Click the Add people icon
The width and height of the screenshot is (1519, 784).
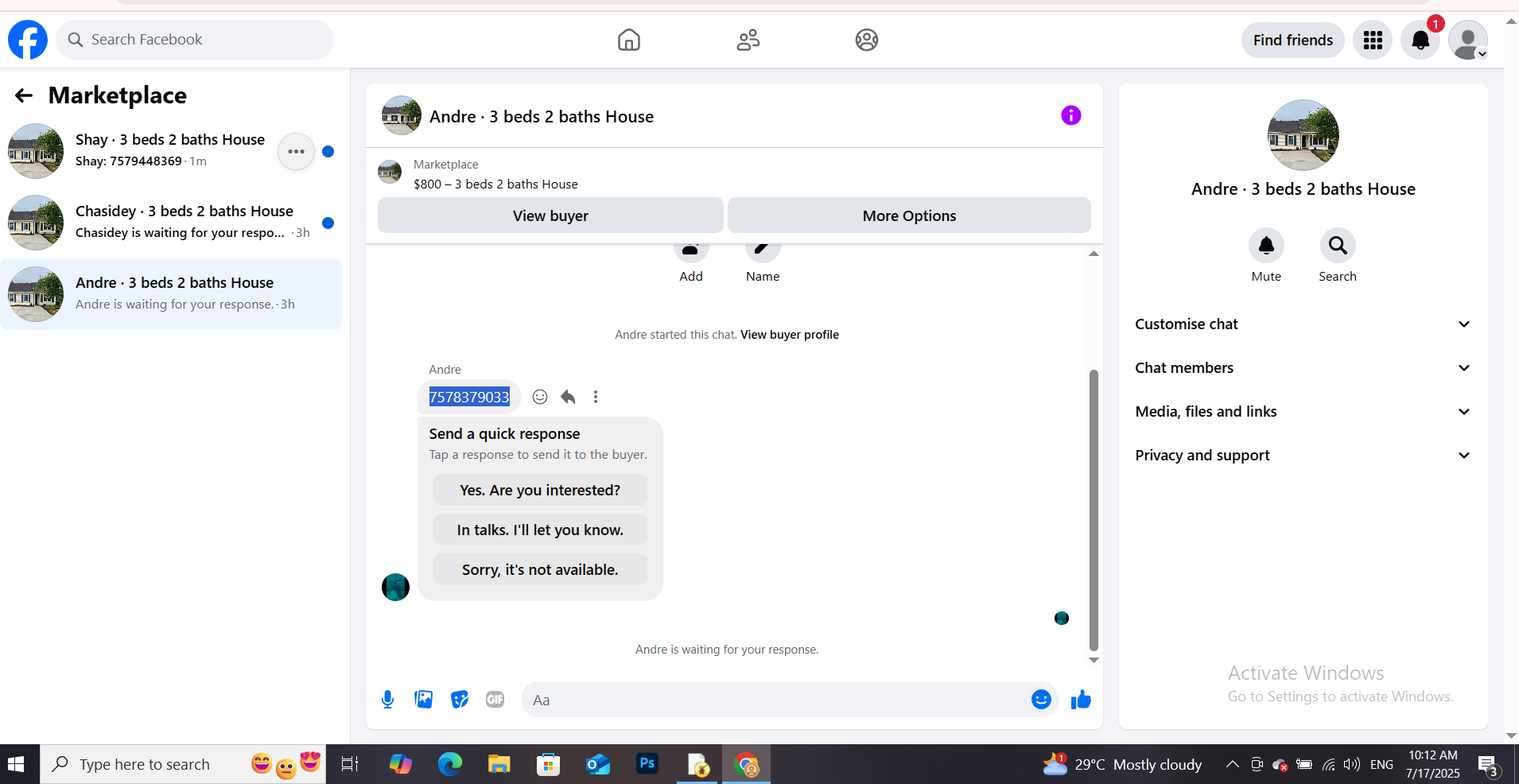pos(691,250)
